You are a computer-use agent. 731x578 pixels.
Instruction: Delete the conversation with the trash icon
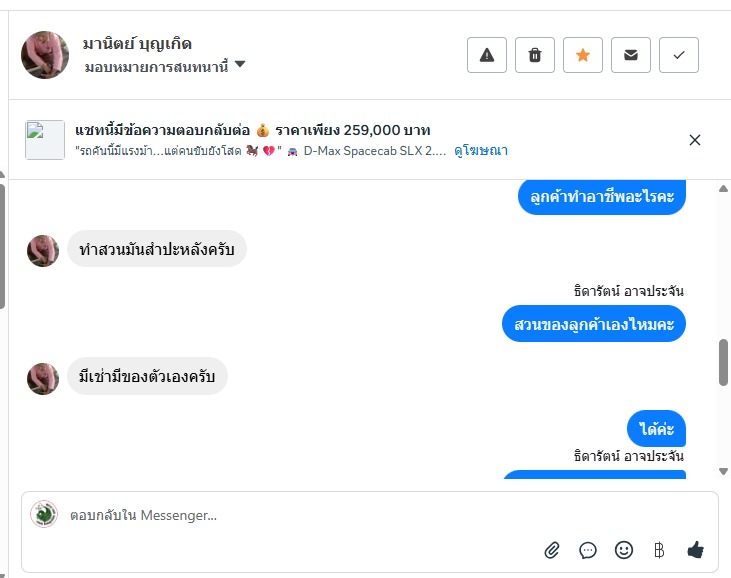pos(535,55)
